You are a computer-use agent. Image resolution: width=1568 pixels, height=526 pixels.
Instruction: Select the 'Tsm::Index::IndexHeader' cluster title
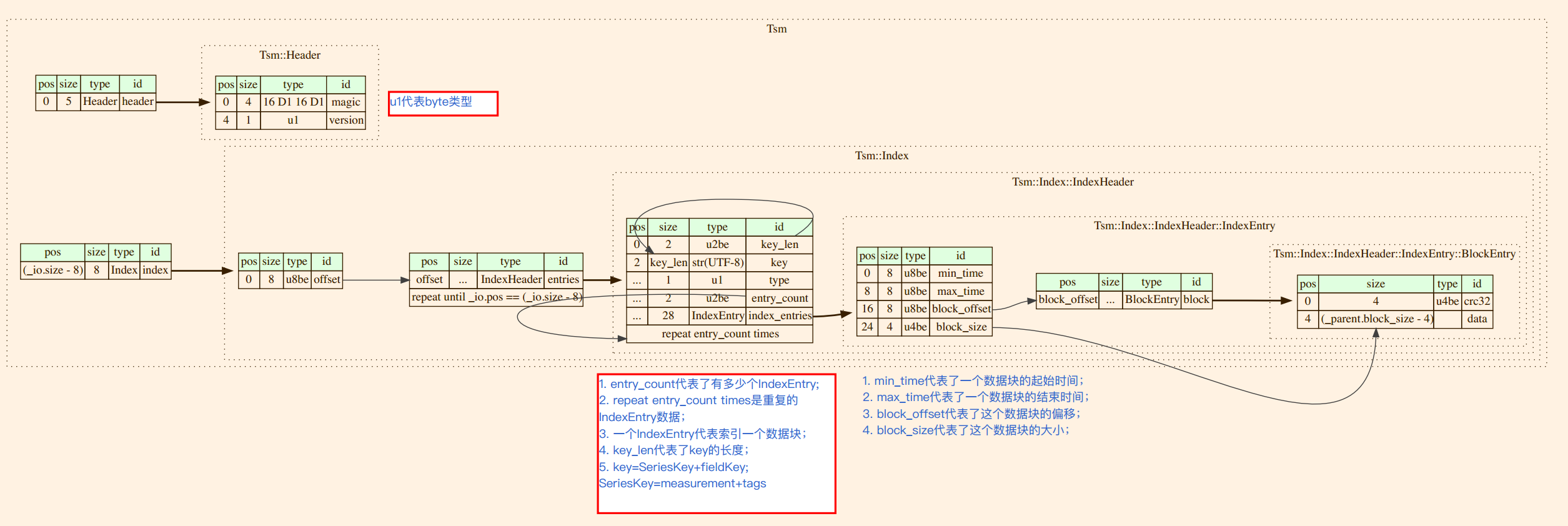pos(1073,182)
